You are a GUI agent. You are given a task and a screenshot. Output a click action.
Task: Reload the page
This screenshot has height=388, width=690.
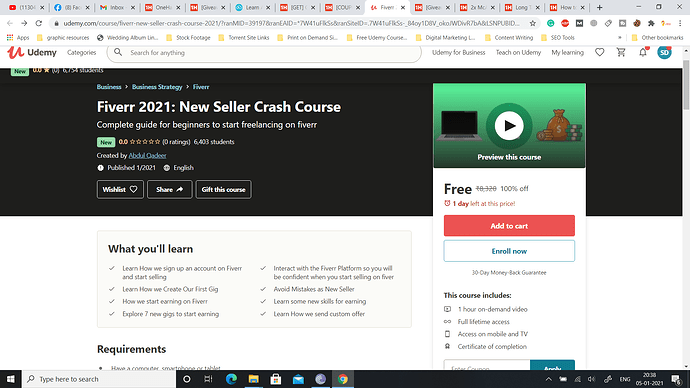39,23
